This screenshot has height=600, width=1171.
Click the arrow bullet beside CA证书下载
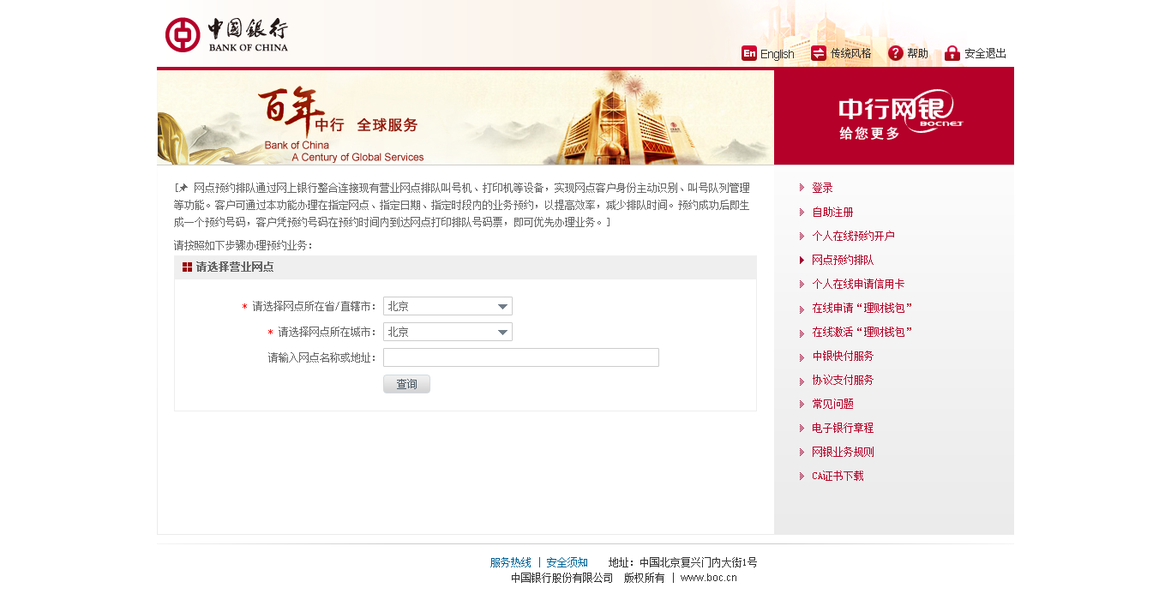[x=802, y=476]
